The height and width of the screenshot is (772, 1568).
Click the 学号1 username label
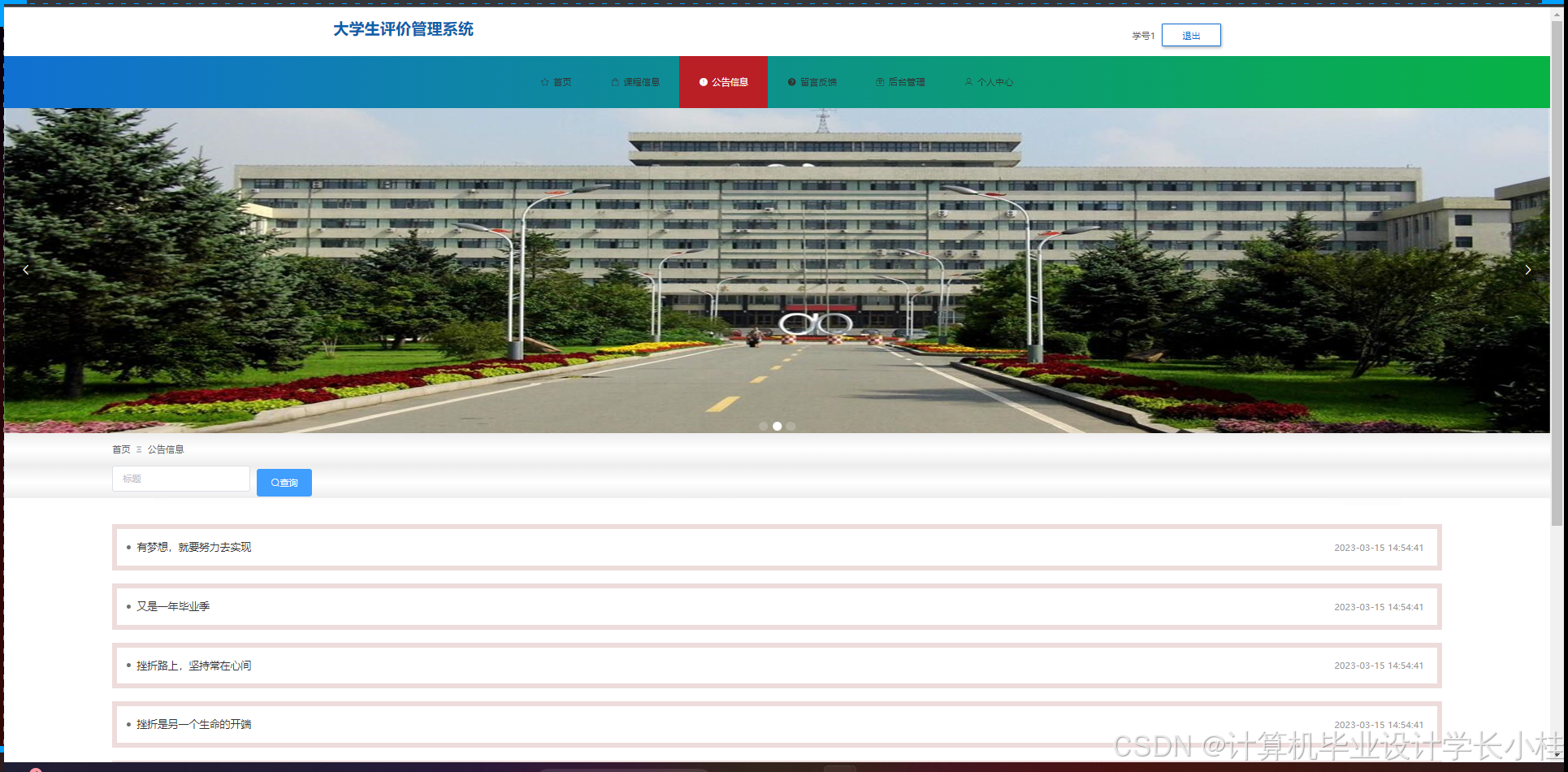pyautogui.click(x=1143, y=36)
